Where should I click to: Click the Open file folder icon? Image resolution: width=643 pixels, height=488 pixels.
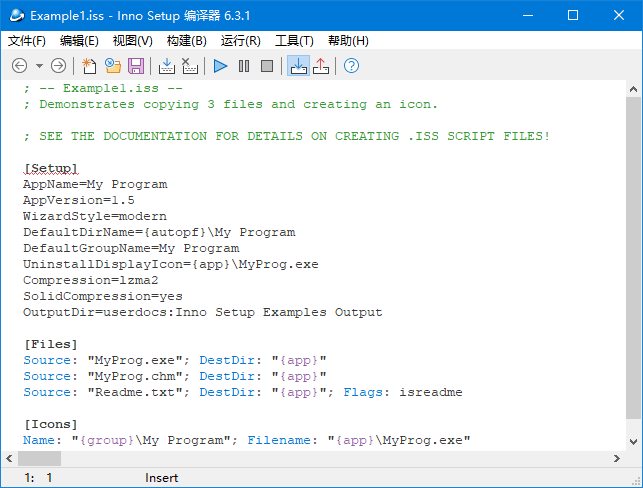point(112,66)
